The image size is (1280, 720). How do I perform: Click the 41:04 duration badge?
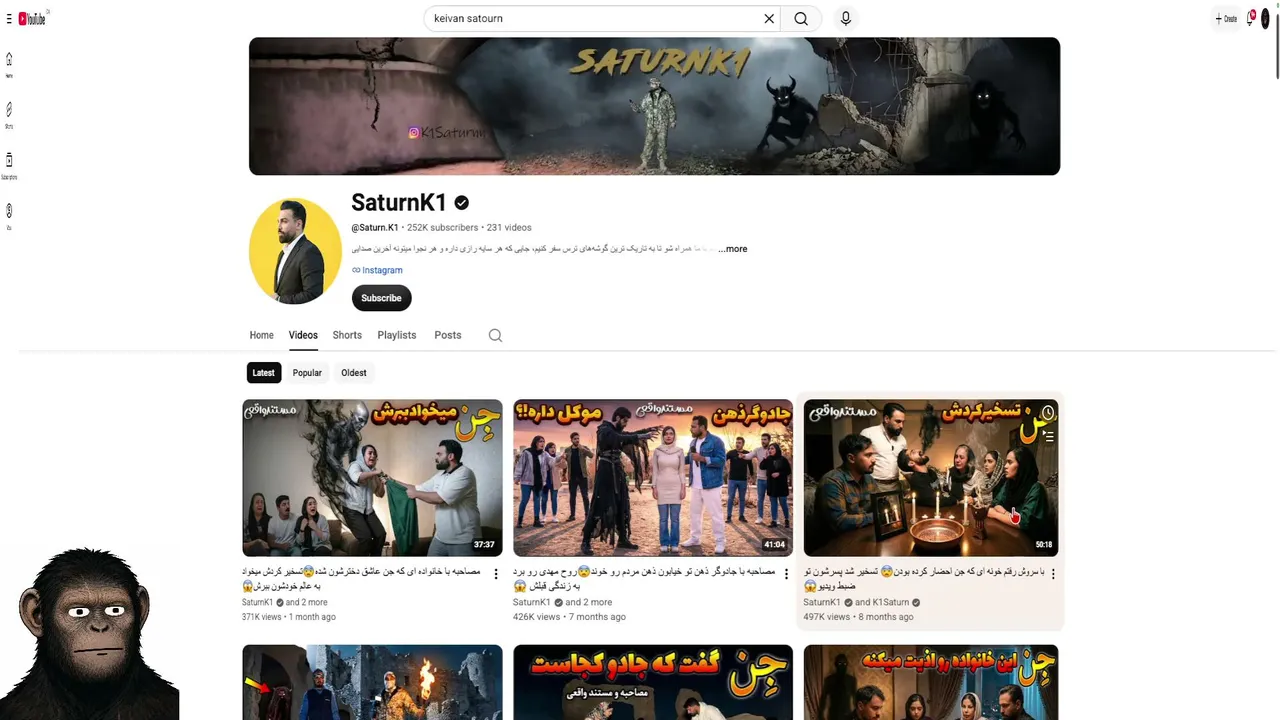[774, 545]
